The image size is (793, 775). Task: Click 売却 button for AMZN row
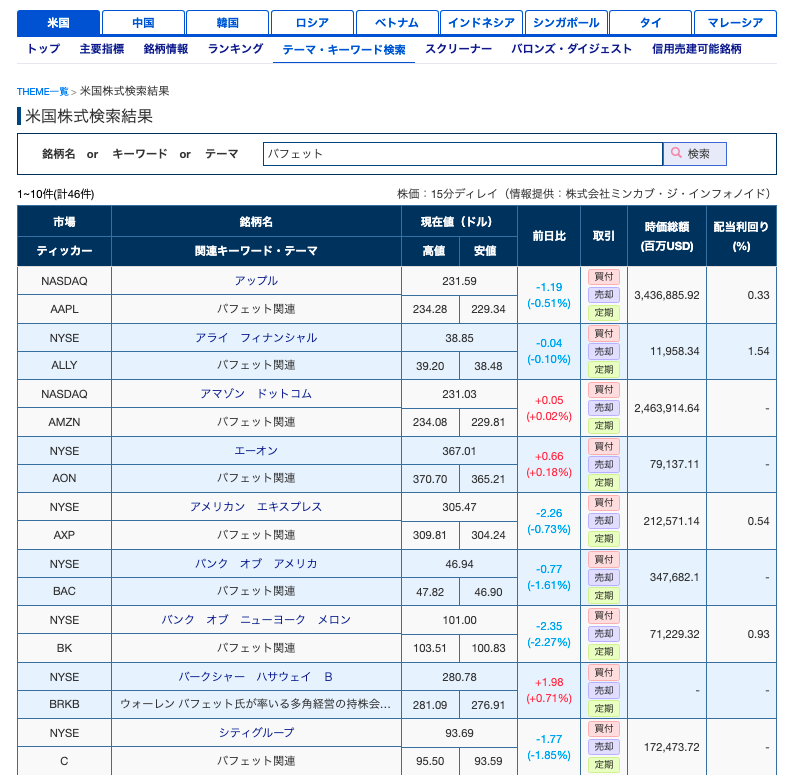[604, 407]
